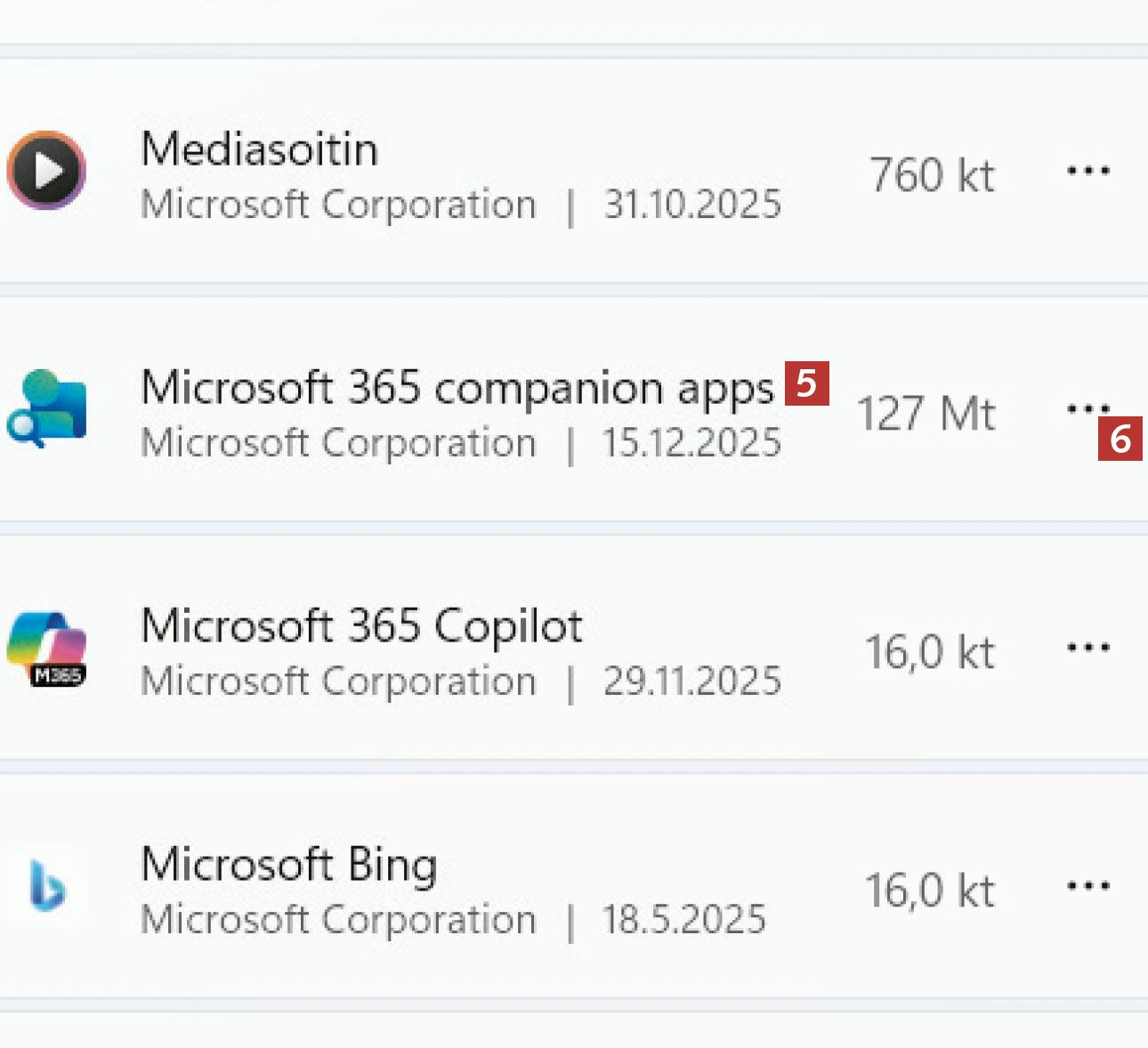Viewport: 1148px width, 1048px height.
Task: Click the red number 5 marker
Action: 806,383
